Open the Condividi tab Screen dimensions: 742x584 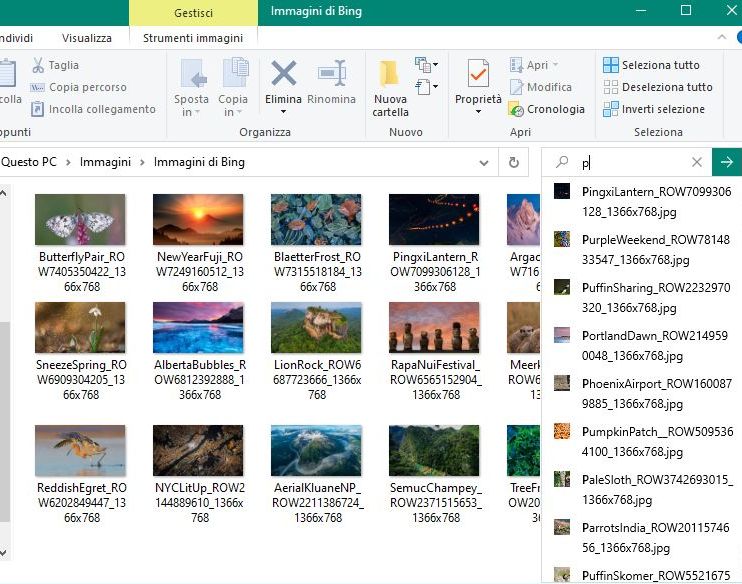tap(17, 38)
